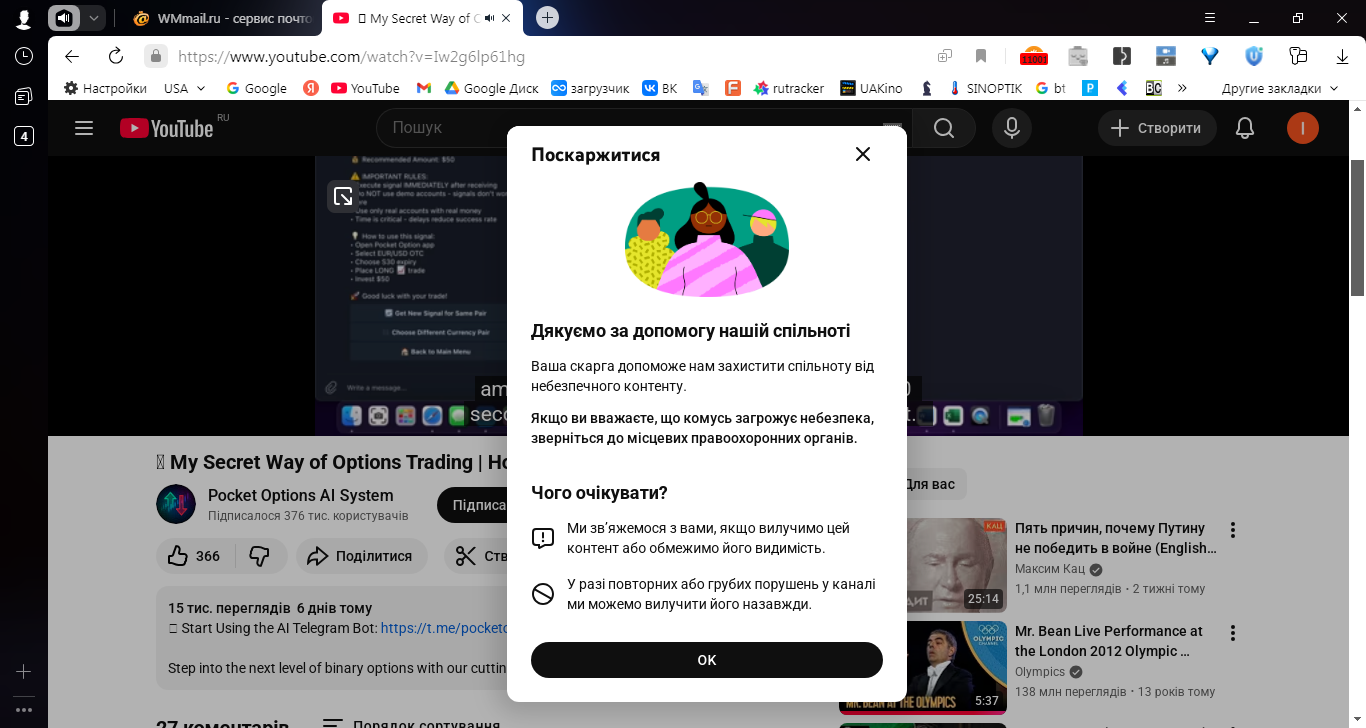Open the Gmail bookmark icon
The image size is (1366, 728).
point(424,88)
